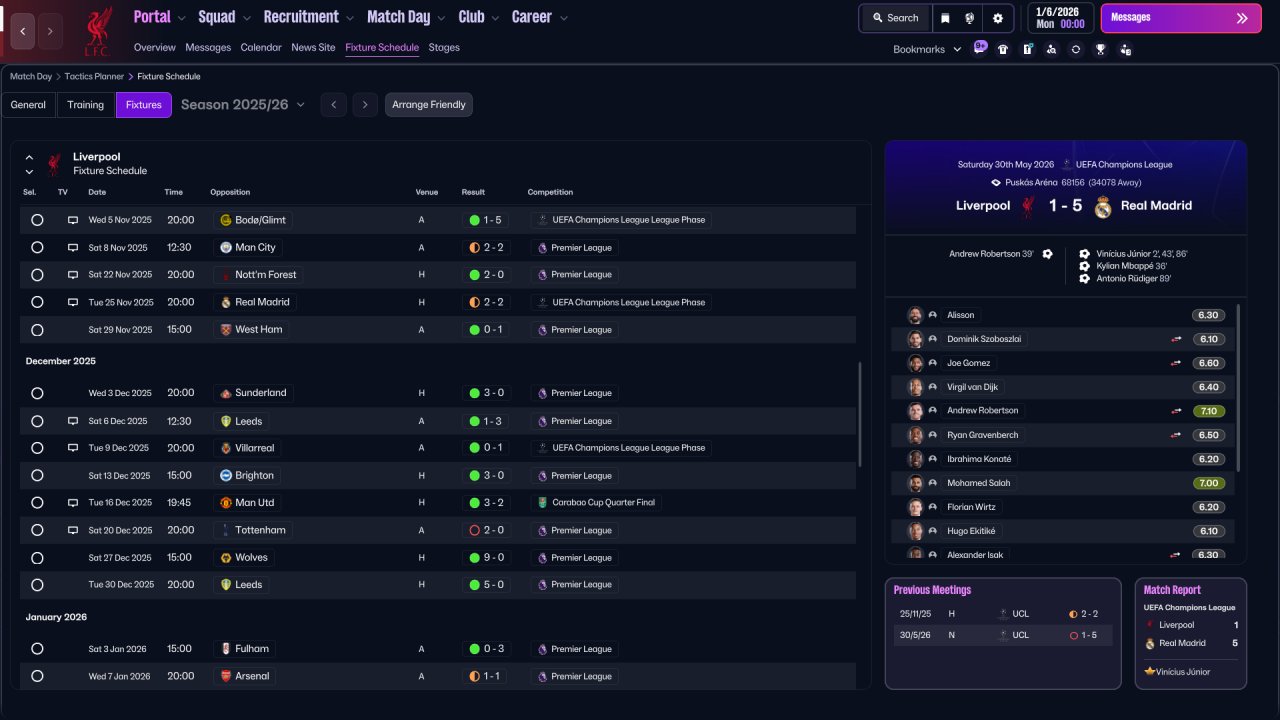This screenshot has height=720, width=1280.
Task: Select the Man Utd fixture radio button
Action: (x=37, y=503)
